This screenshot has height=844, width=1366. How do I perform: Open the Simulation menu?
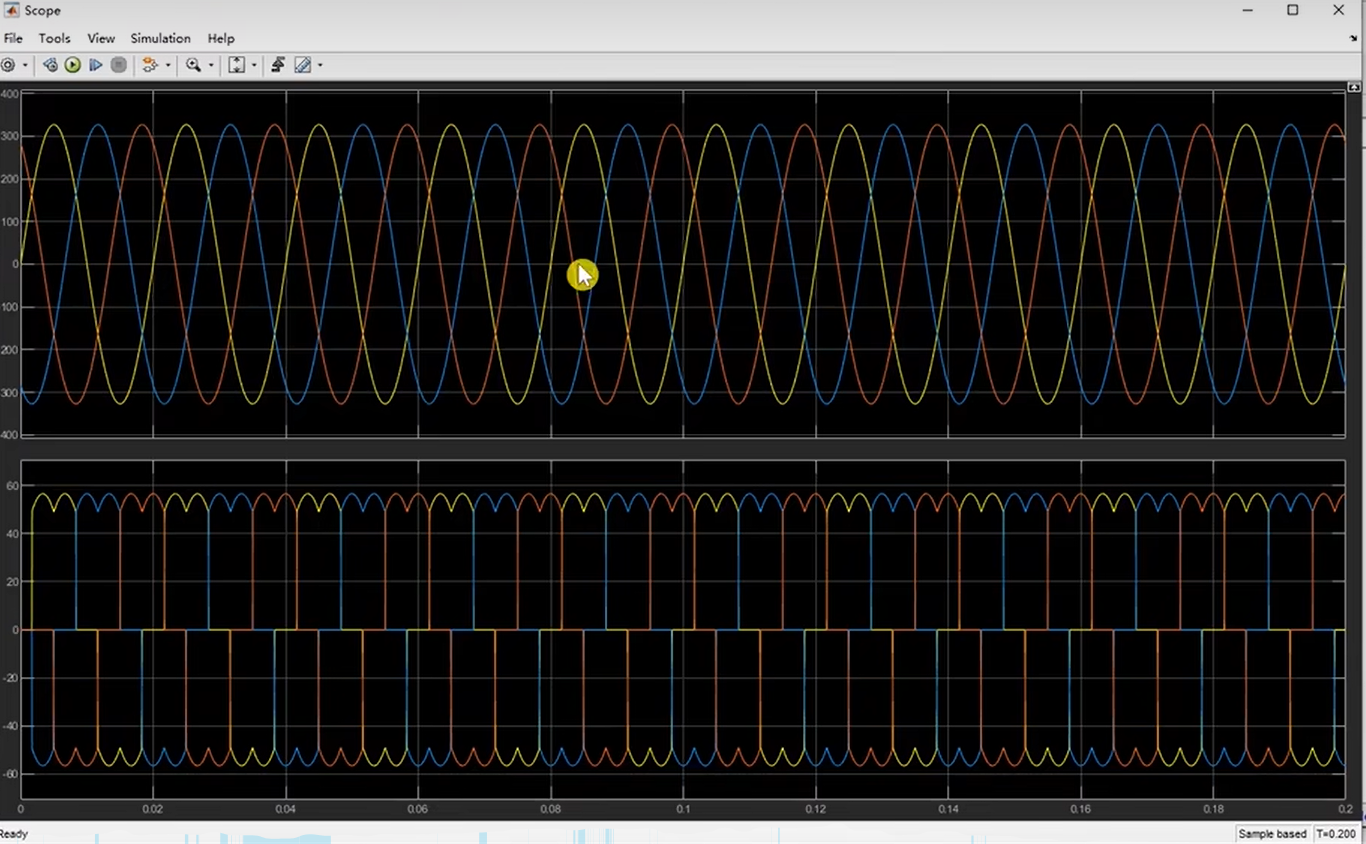tap(160, 38)
